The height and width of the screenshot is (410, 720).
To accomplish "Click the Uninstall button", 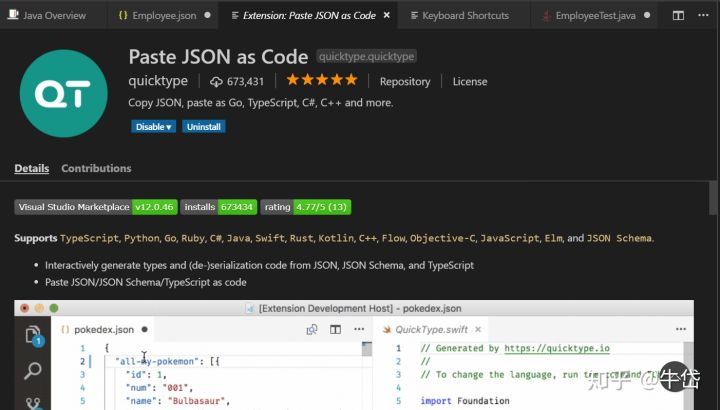I will (203, 127).
